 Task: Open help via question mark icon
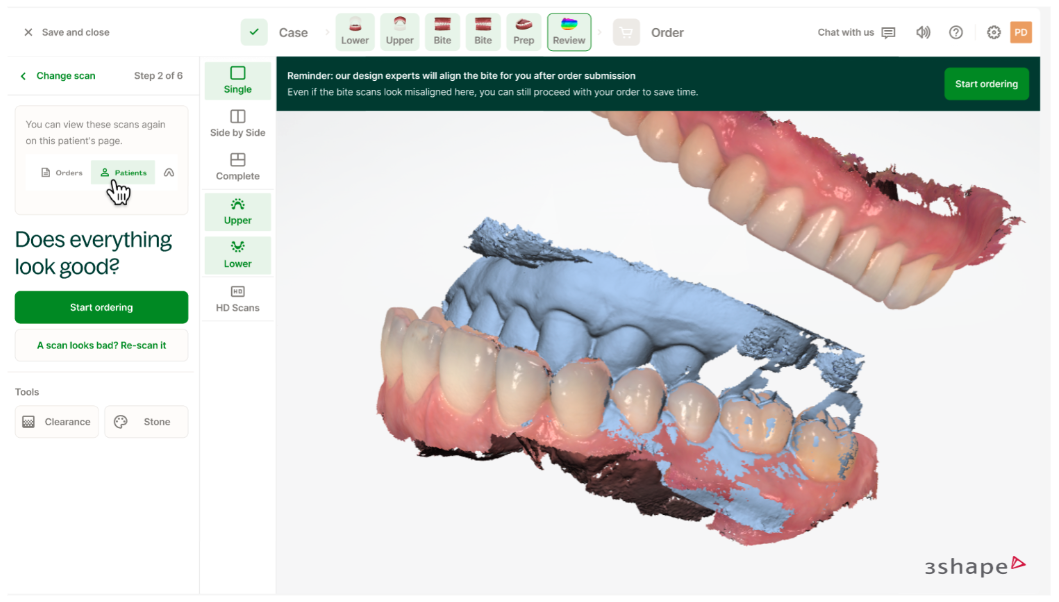pos(956,32)
